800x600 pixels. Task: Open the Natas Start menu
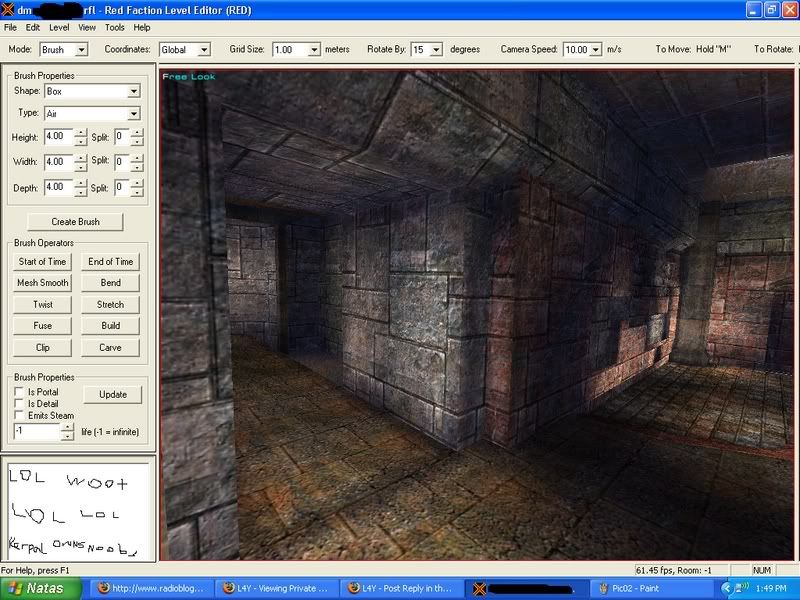tap(40, 588)
